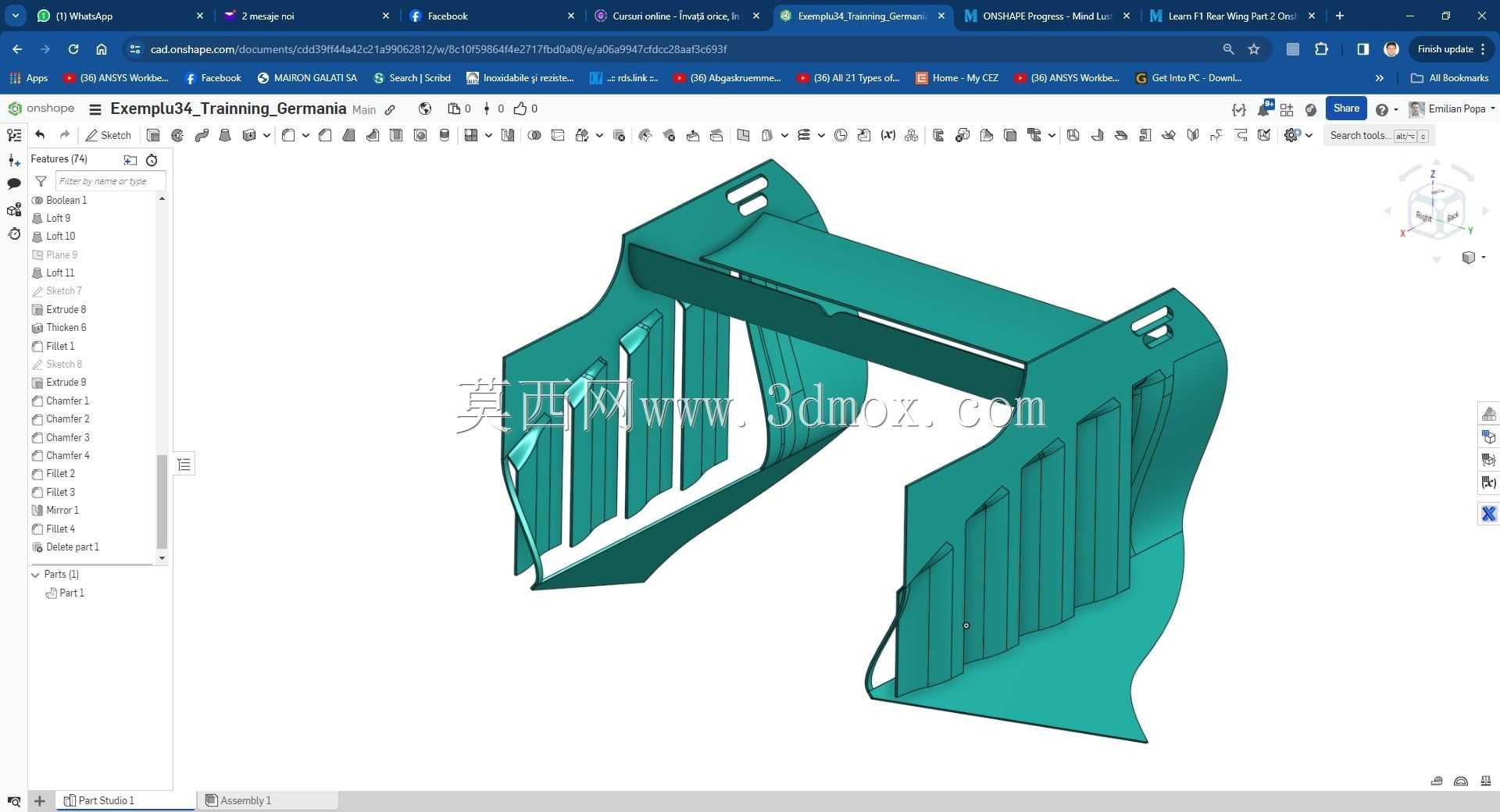Rotate view using the view cube's up arrow
This screenshot has height=812, width=1500.
(1436, 163)
